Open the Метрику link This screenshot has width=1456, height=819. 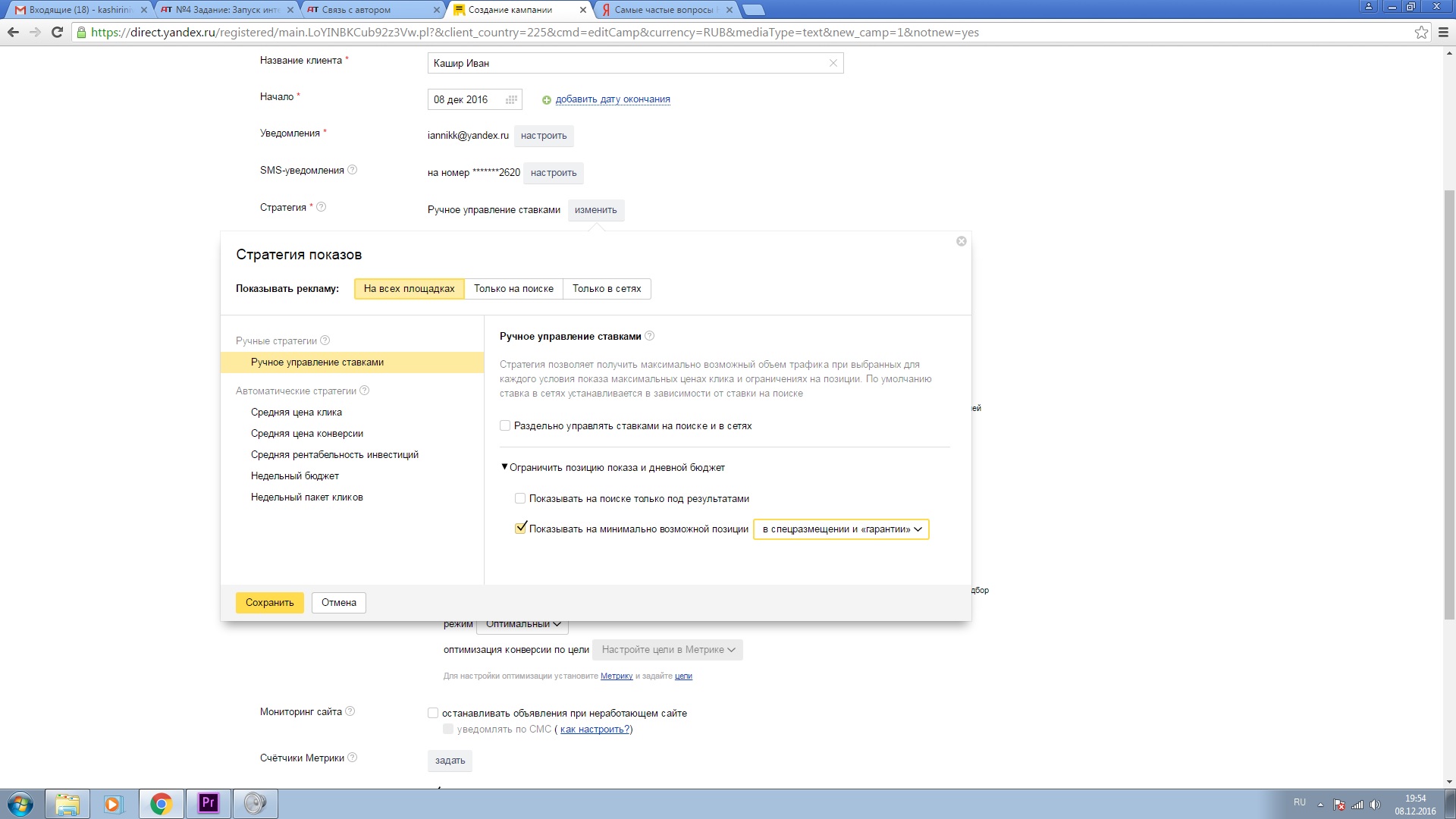coord(617,676)
